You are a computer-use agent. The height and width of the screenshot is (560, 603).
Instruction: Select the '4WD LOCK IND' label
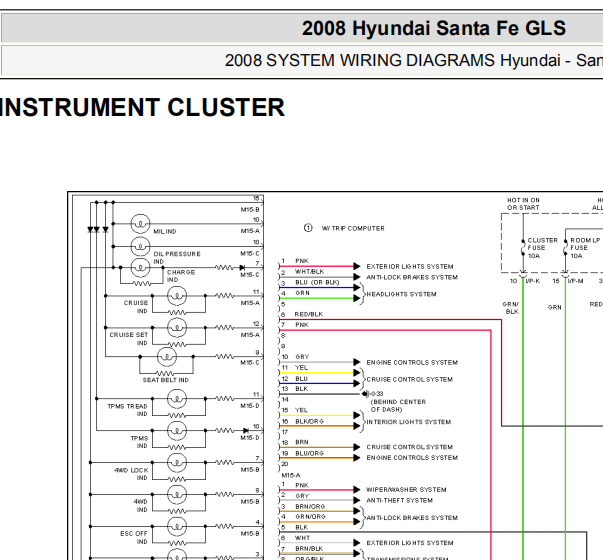(x=131, y=474)
